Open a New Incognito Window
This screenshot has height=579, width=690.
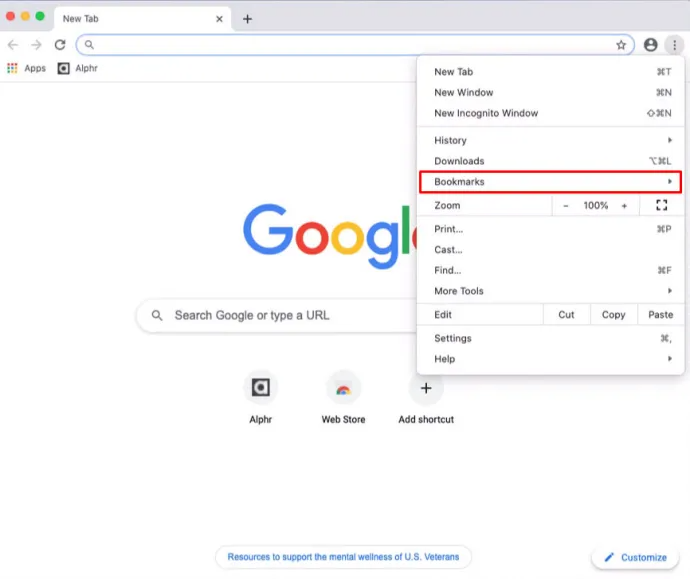click(551, 113)
